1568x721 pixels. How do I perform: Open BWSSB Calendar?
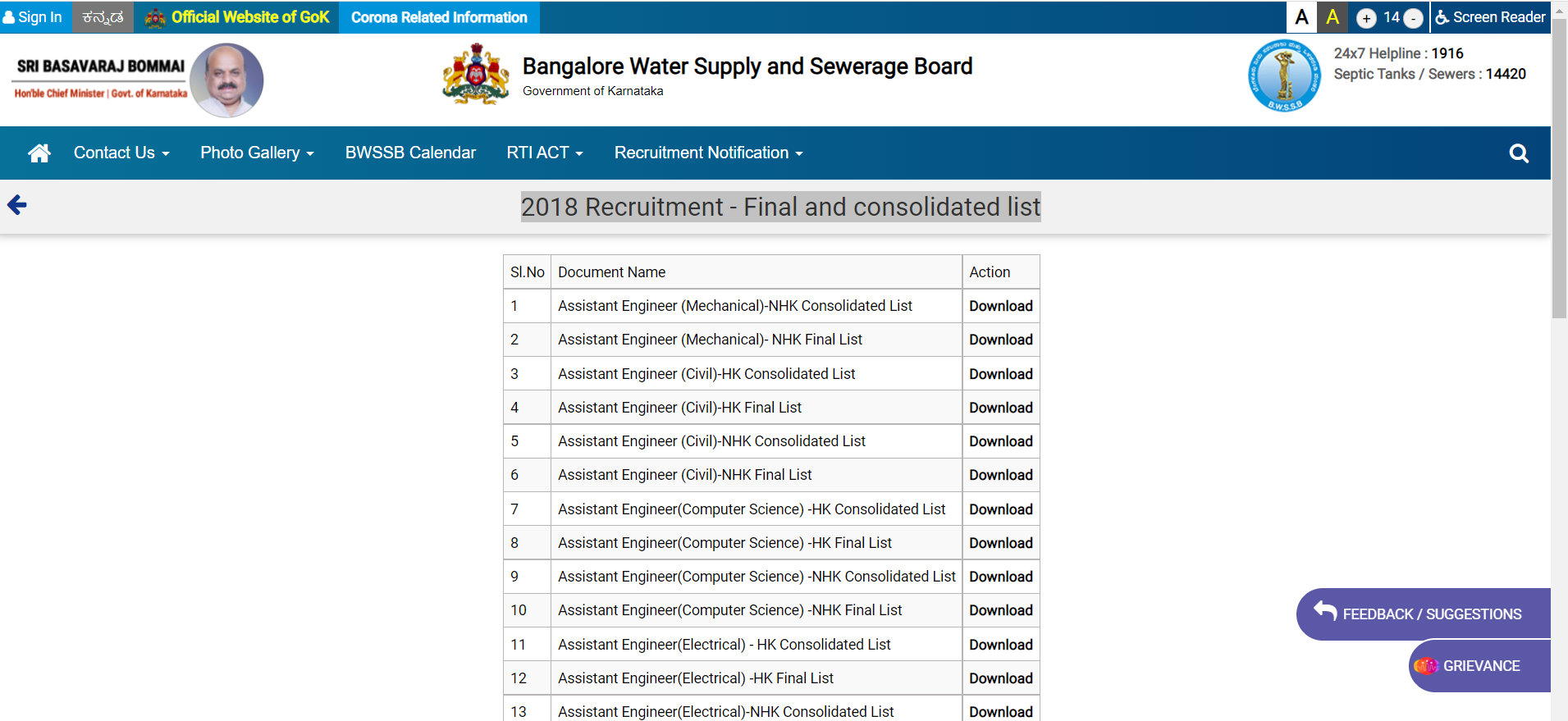pyautogui.click(x=410, y=153)
